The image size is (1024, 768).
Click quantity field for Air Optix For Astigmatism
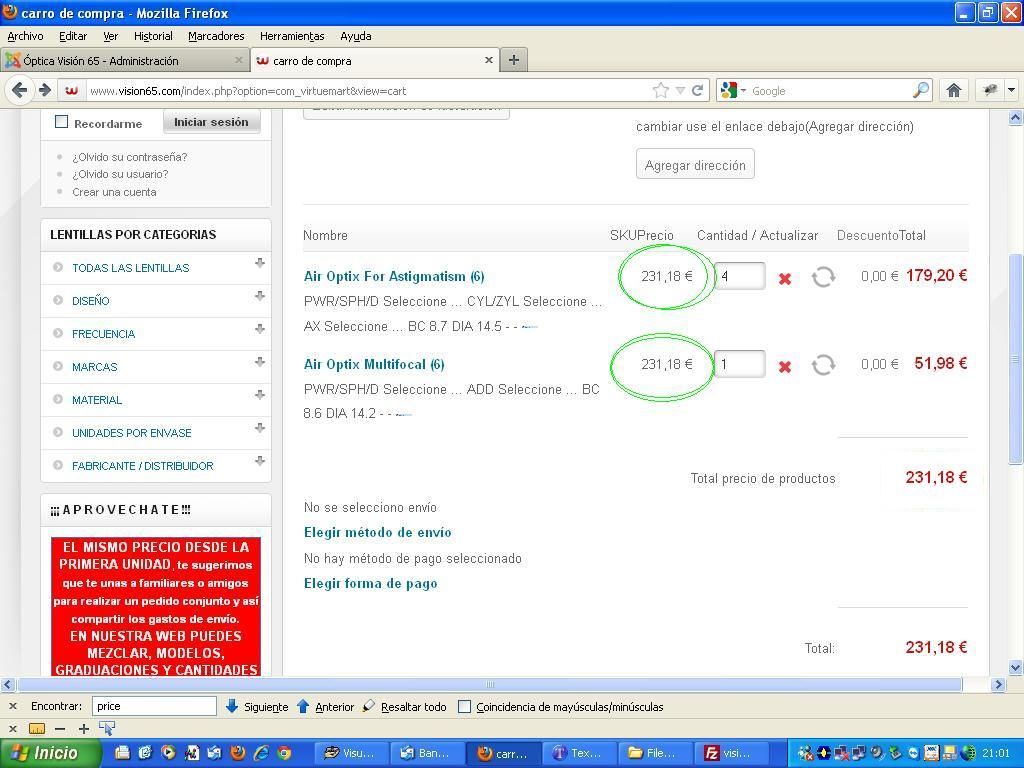tap(739, 276)
